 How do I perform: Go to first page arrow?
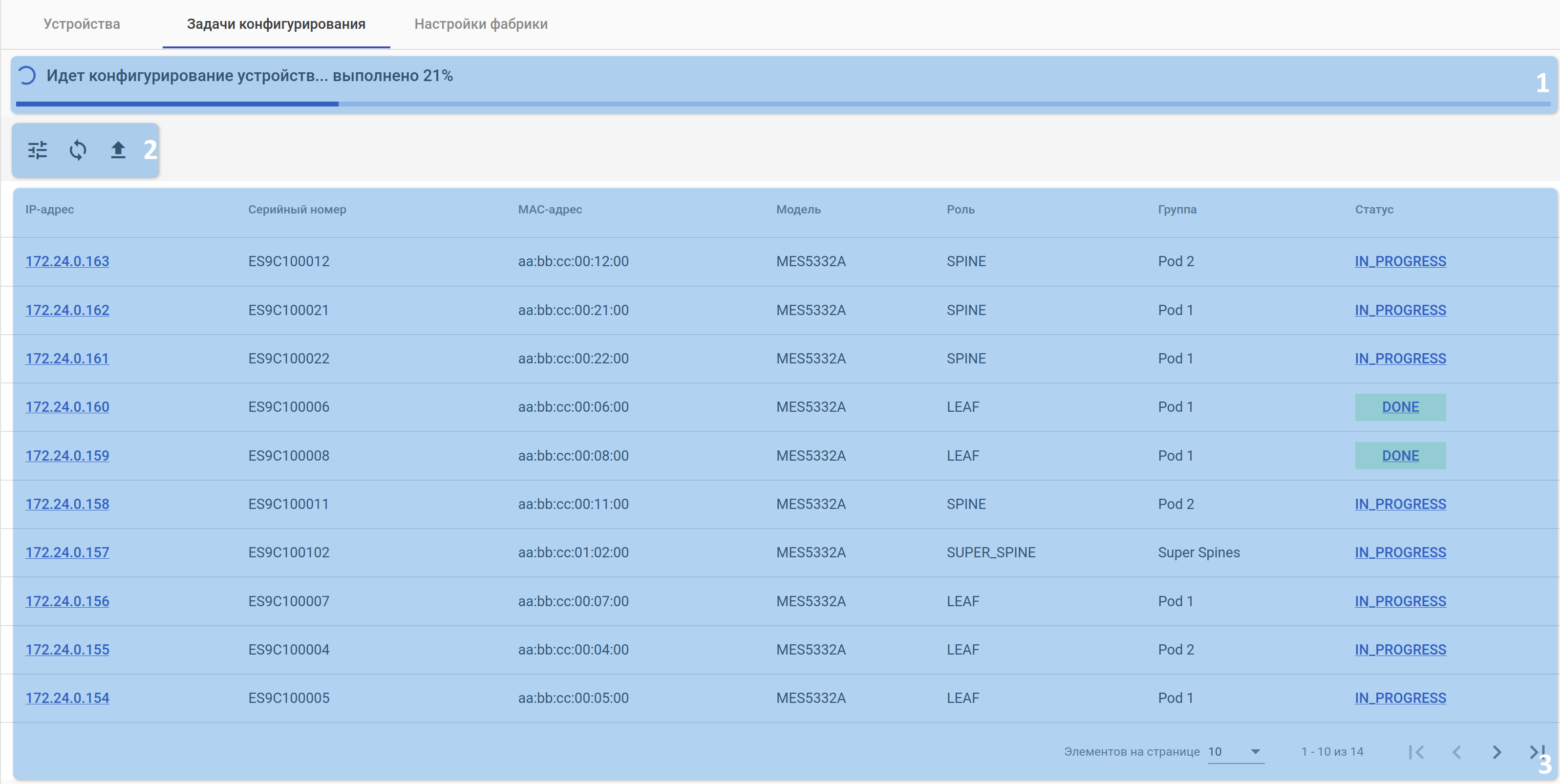click(1416, 752)
